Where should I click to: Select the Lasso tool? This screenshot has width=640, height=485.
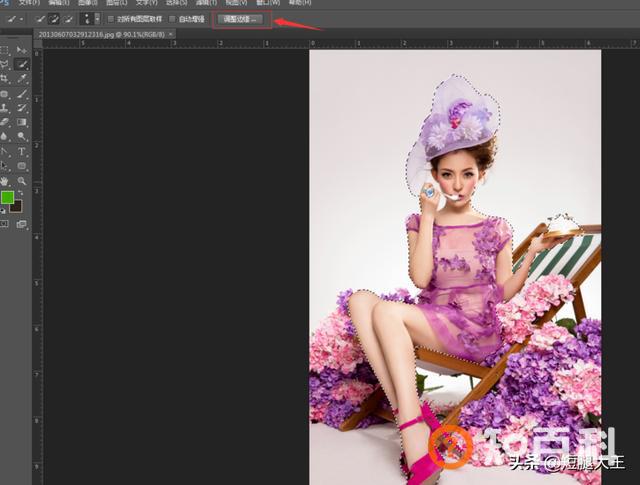tap(4, 64)
